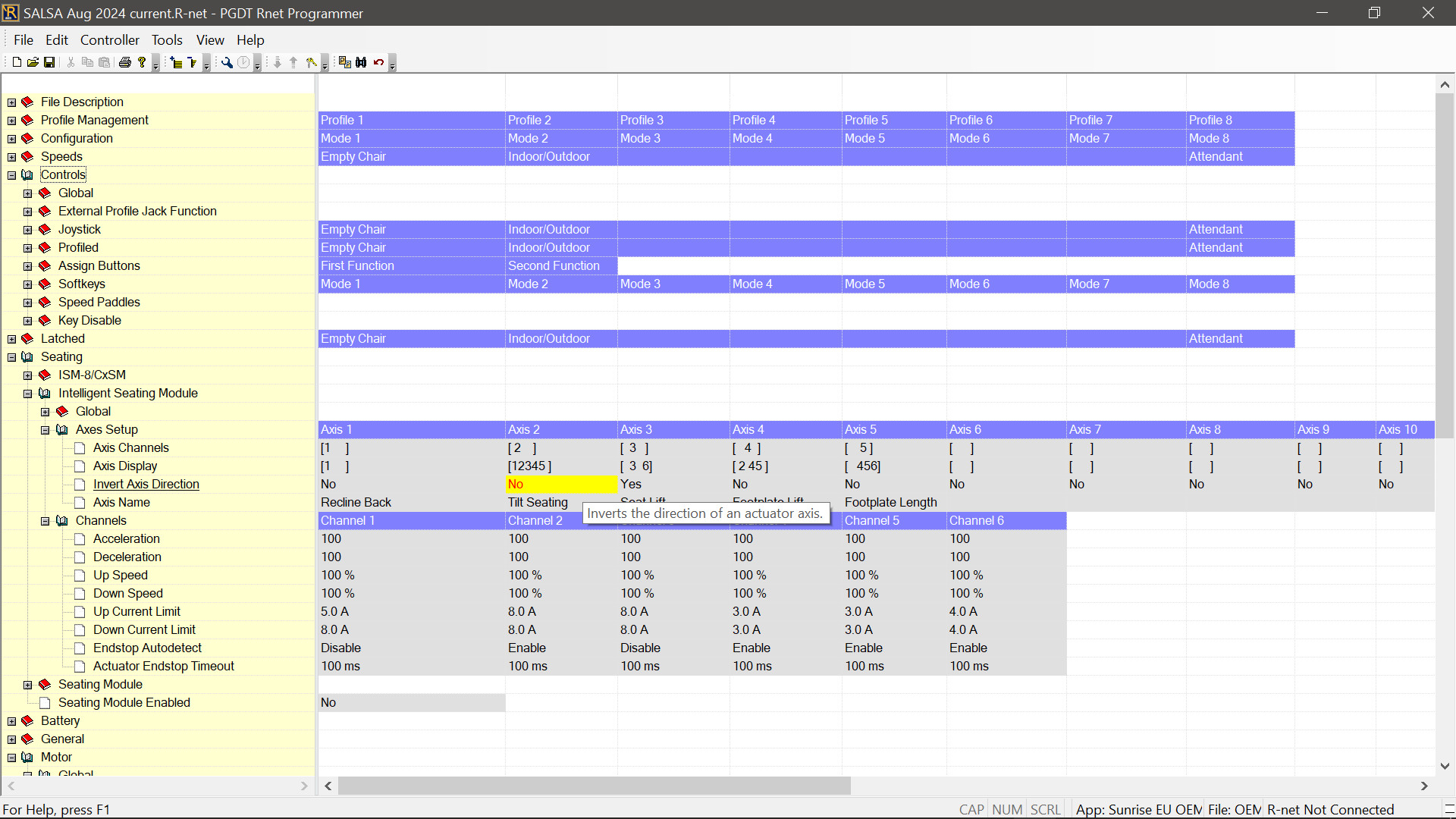The image size is (1456, 819).
Task: Open the Tools menu
Action: click(x=166, y=40)
